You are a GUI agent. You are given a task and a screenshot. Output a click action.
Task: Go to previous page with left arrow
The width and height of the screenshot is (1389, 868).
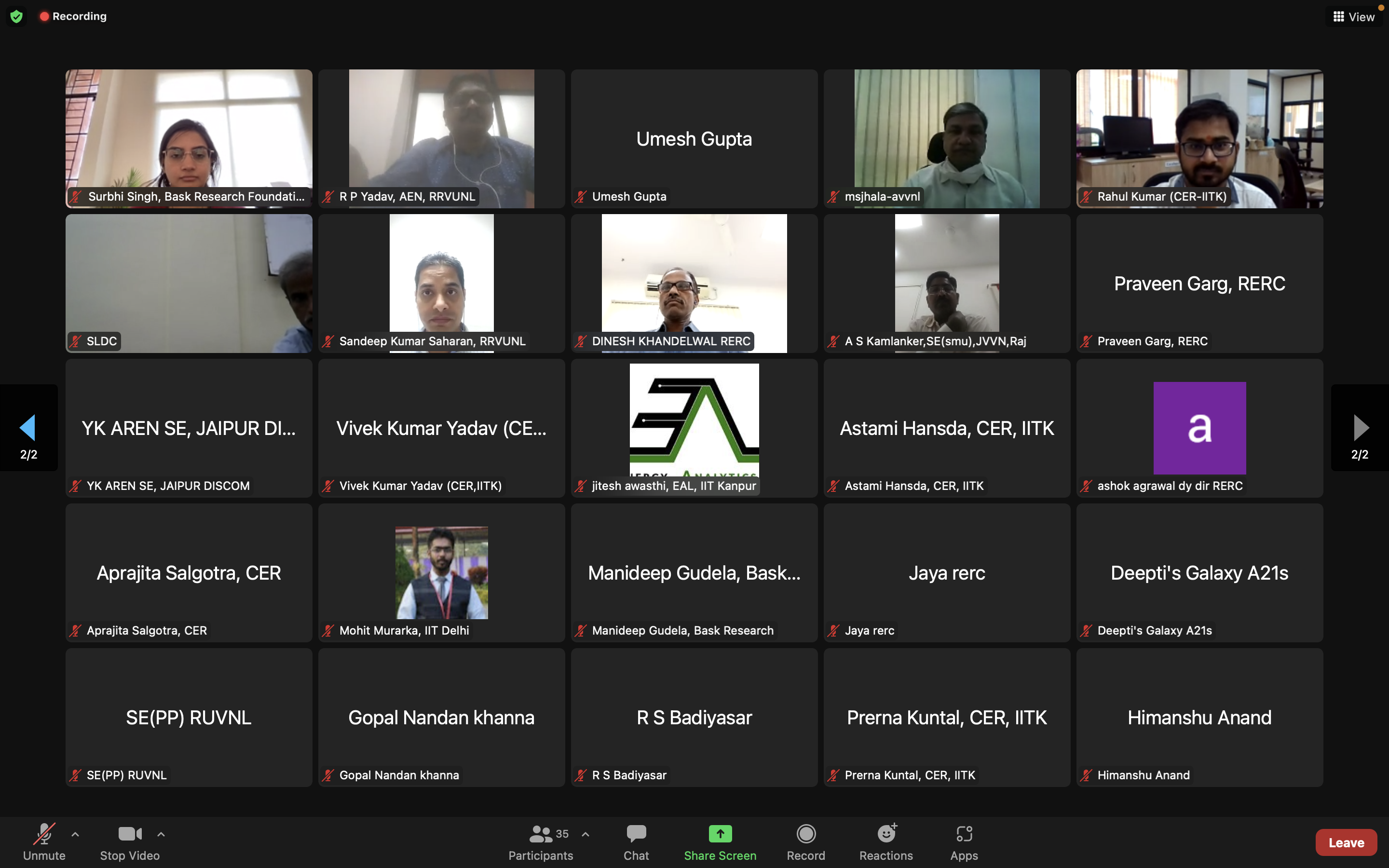tap(28, 428)
